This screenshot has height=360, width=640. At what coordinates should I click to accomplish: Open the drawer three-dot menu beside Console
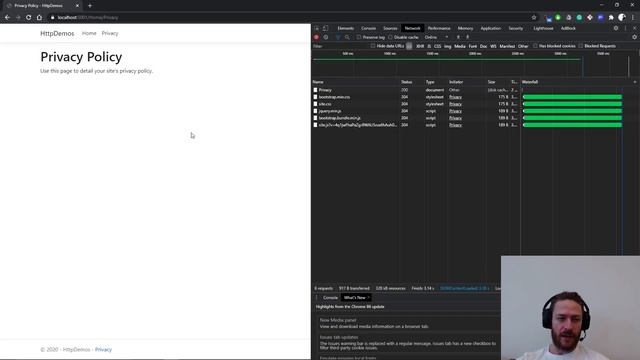tap(317, 298)
